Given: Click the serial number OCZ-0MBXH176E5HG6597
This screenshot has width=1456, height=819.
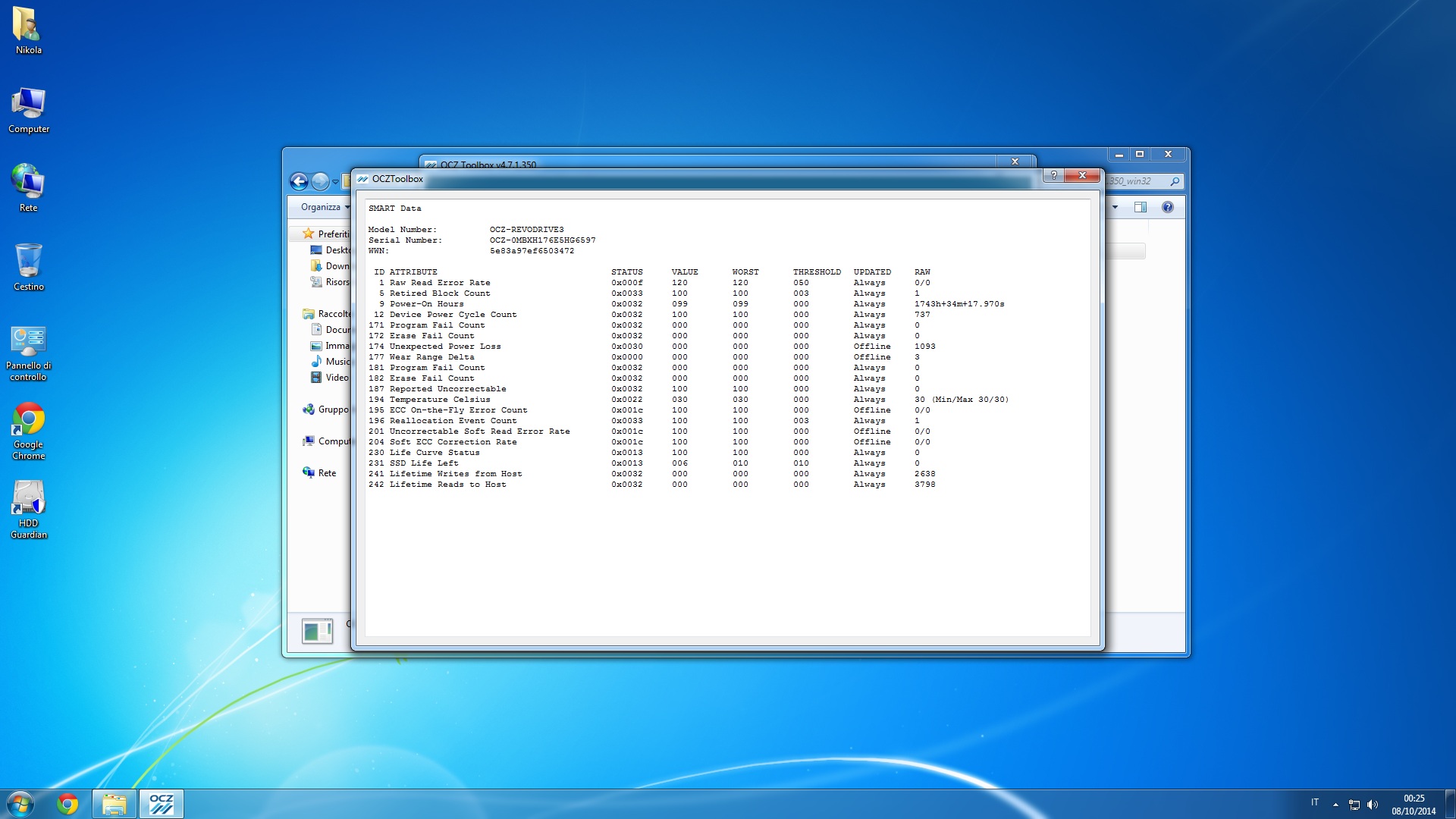Looking at the screenshot, I should pos(542,240).
